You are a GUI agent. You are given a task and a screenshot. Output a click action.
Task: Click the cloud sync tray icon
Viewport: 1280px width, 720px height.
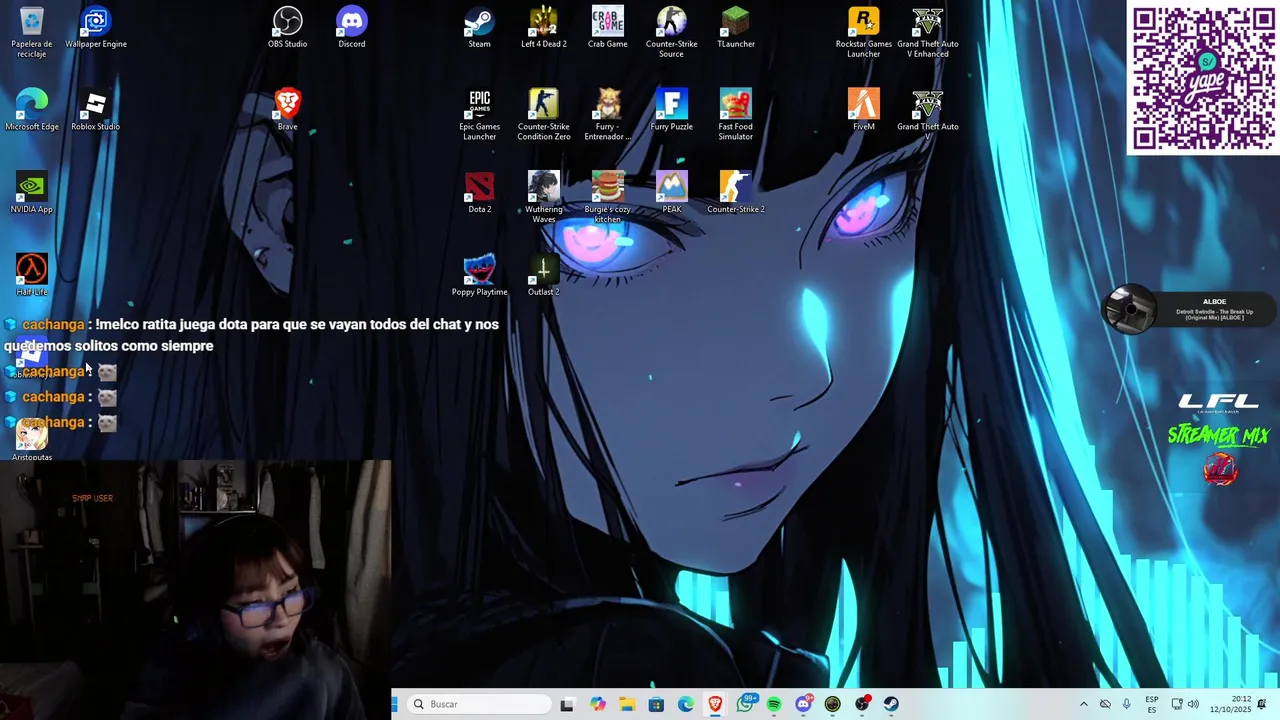(x=1105, y=704)
